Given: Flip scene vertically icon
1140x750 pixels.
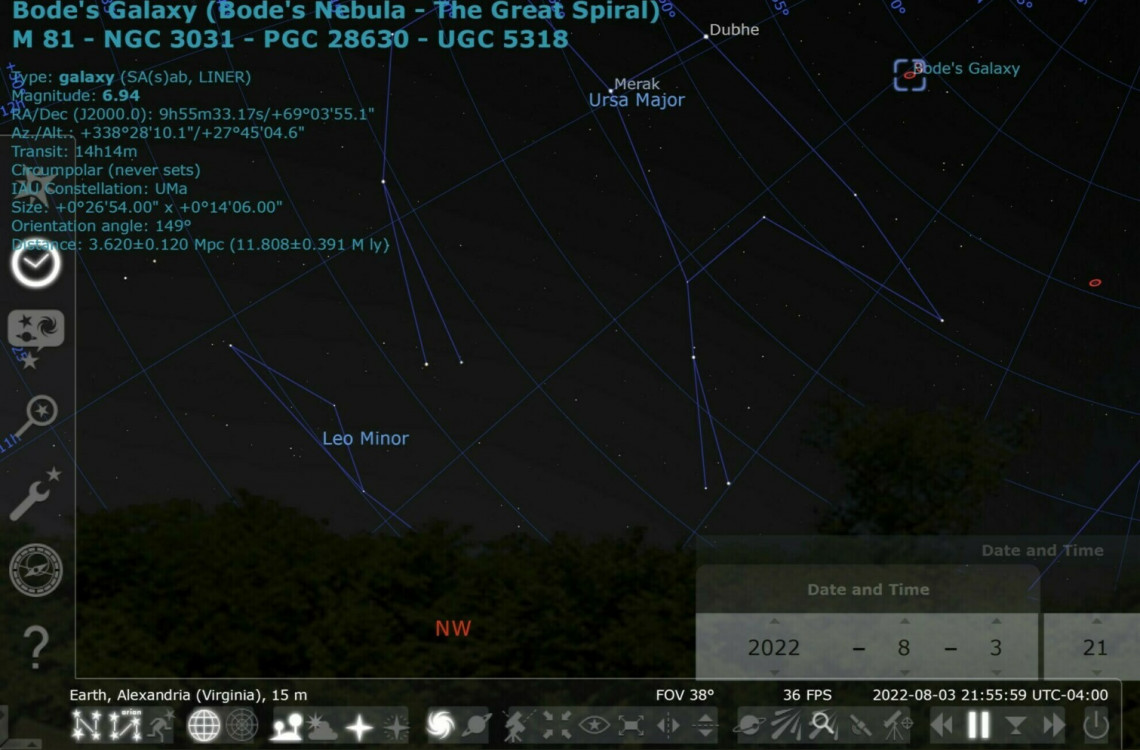Looking at the screenshot, I should point(705,725).
